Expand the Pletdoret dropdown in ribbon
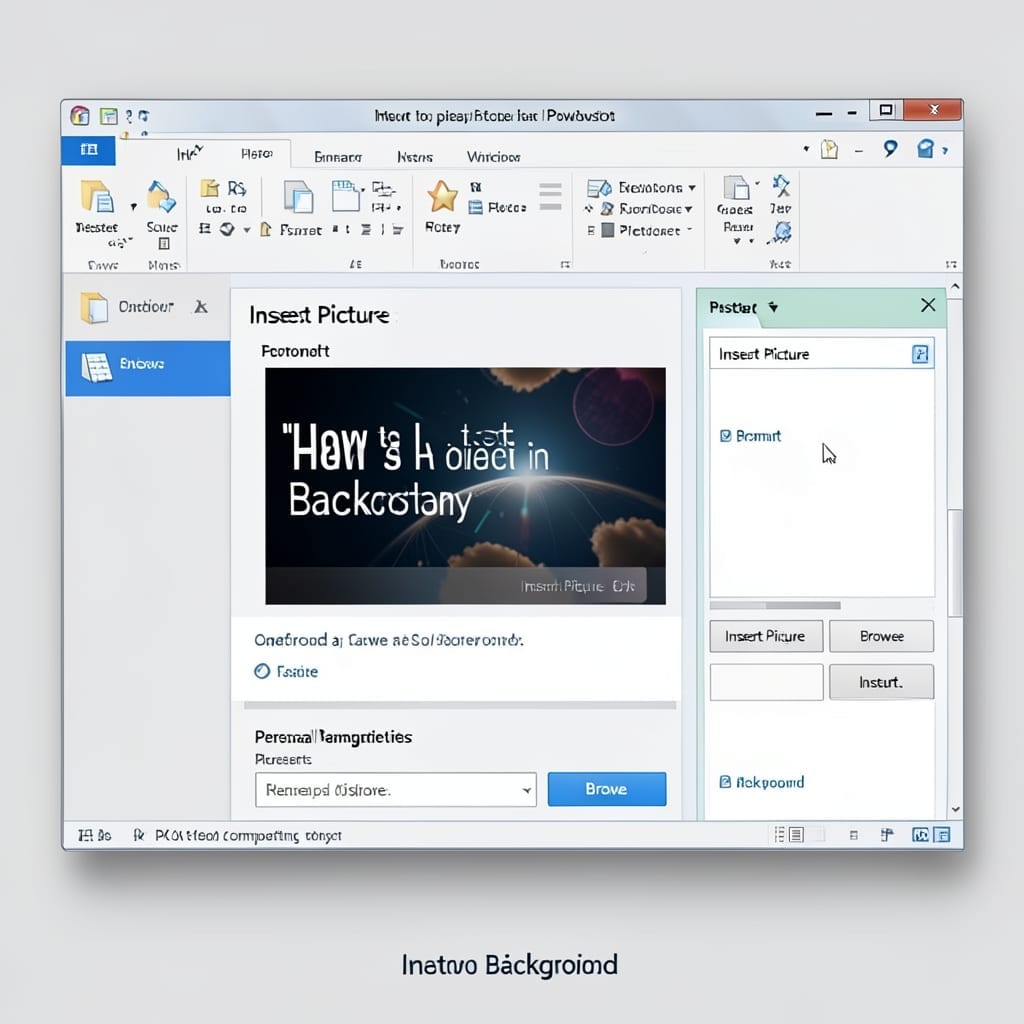Screen dimensions: 1024x1024 pyautogui.click(x=690, y=229)
